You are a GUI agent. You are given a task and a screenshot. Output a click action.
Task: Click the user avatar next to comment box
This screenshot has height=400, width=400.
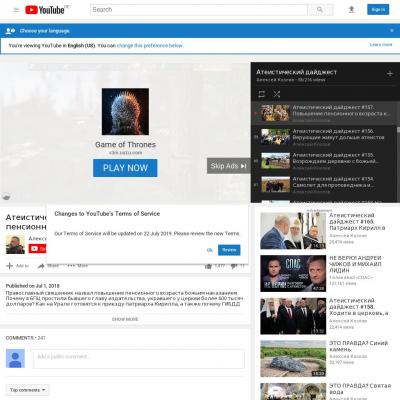pyautogui.click(x=15, y=358)
